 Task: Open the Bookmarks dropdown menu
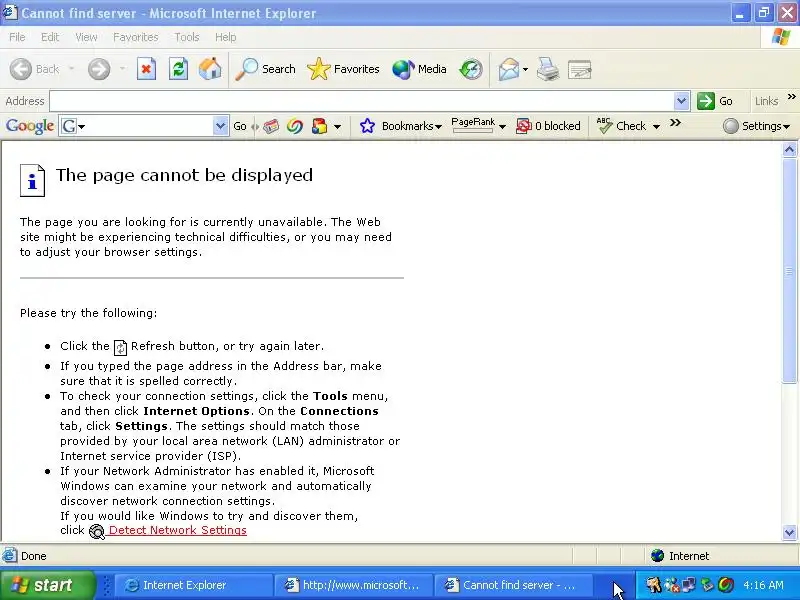(438, 127)
